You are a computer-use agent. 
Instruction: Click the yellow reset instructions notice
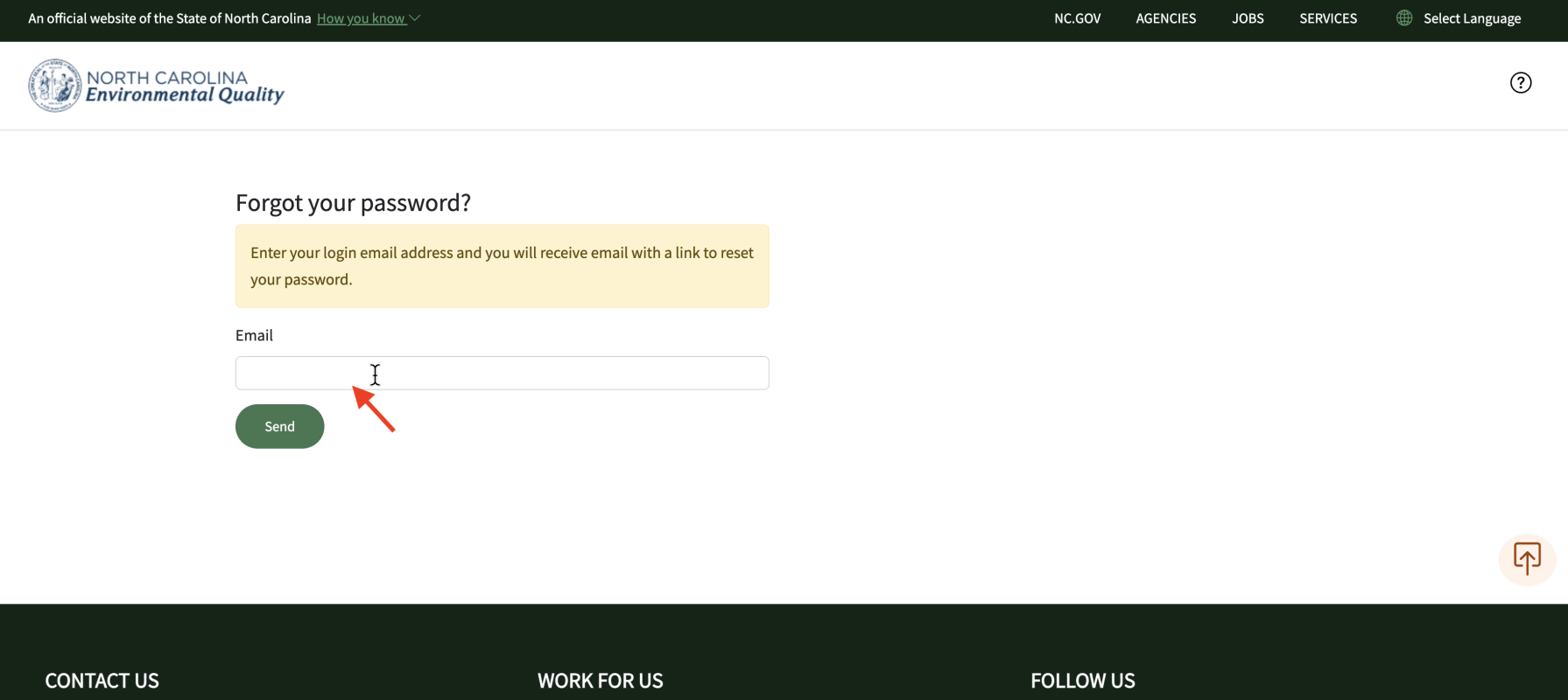coord(502,266)
